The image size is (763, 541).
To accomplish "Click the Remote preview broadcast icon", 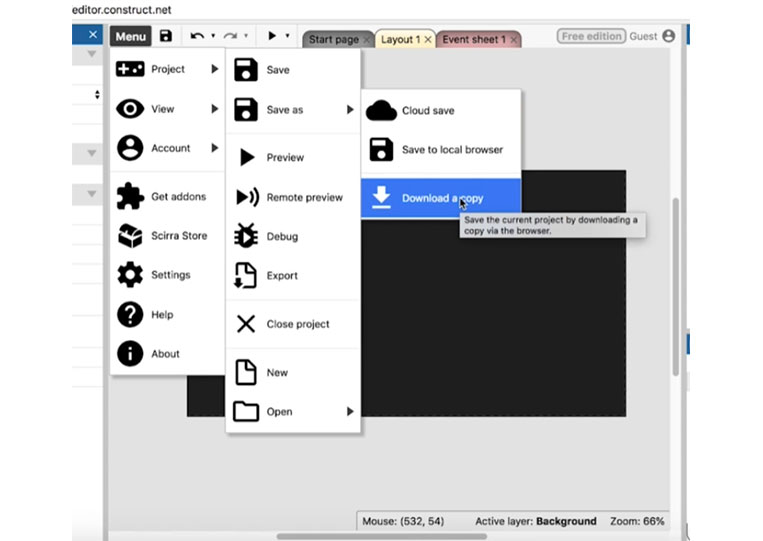I will click(247, 197).
